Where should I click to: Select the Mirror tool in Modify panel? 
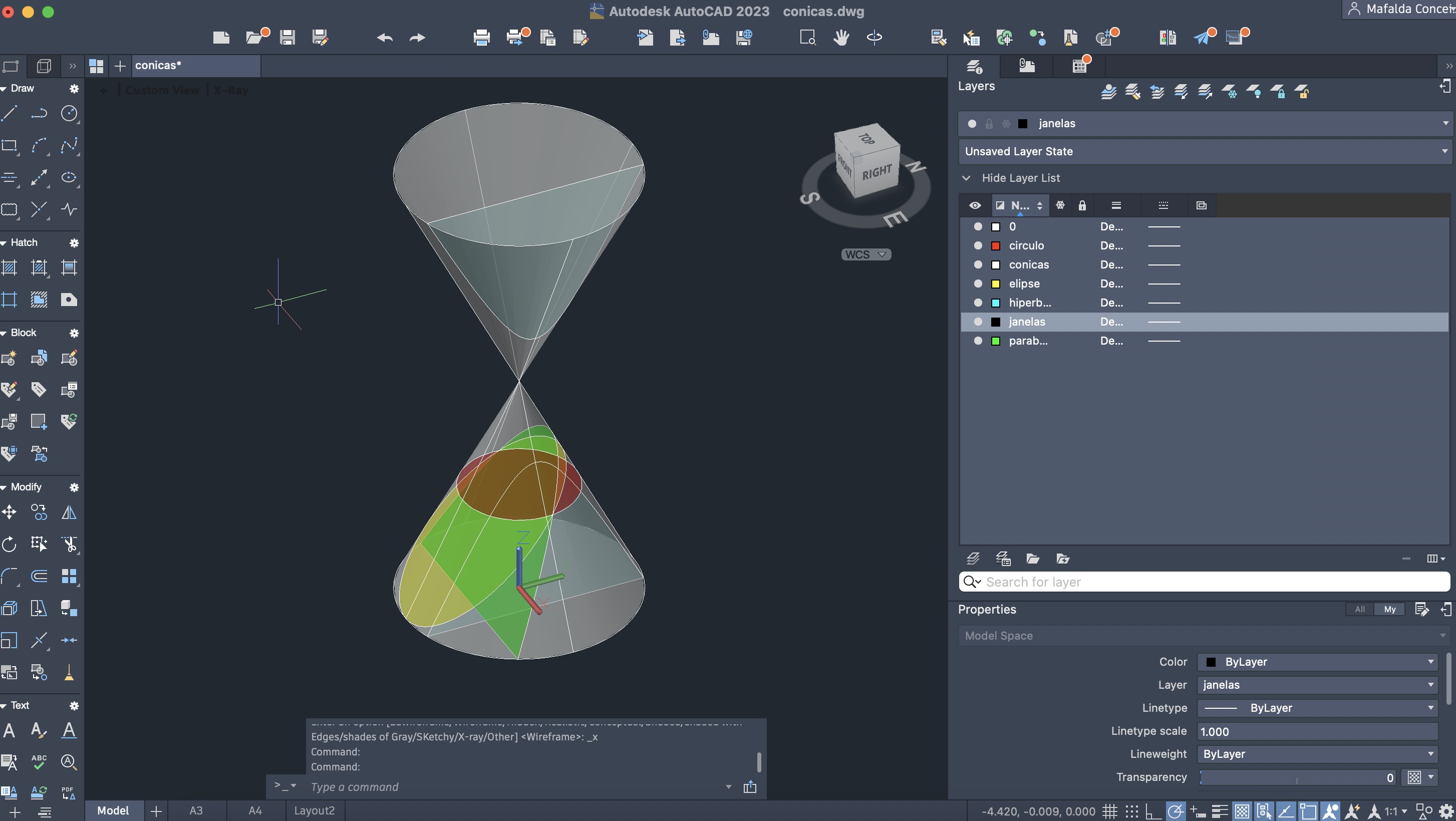(69, 512)
